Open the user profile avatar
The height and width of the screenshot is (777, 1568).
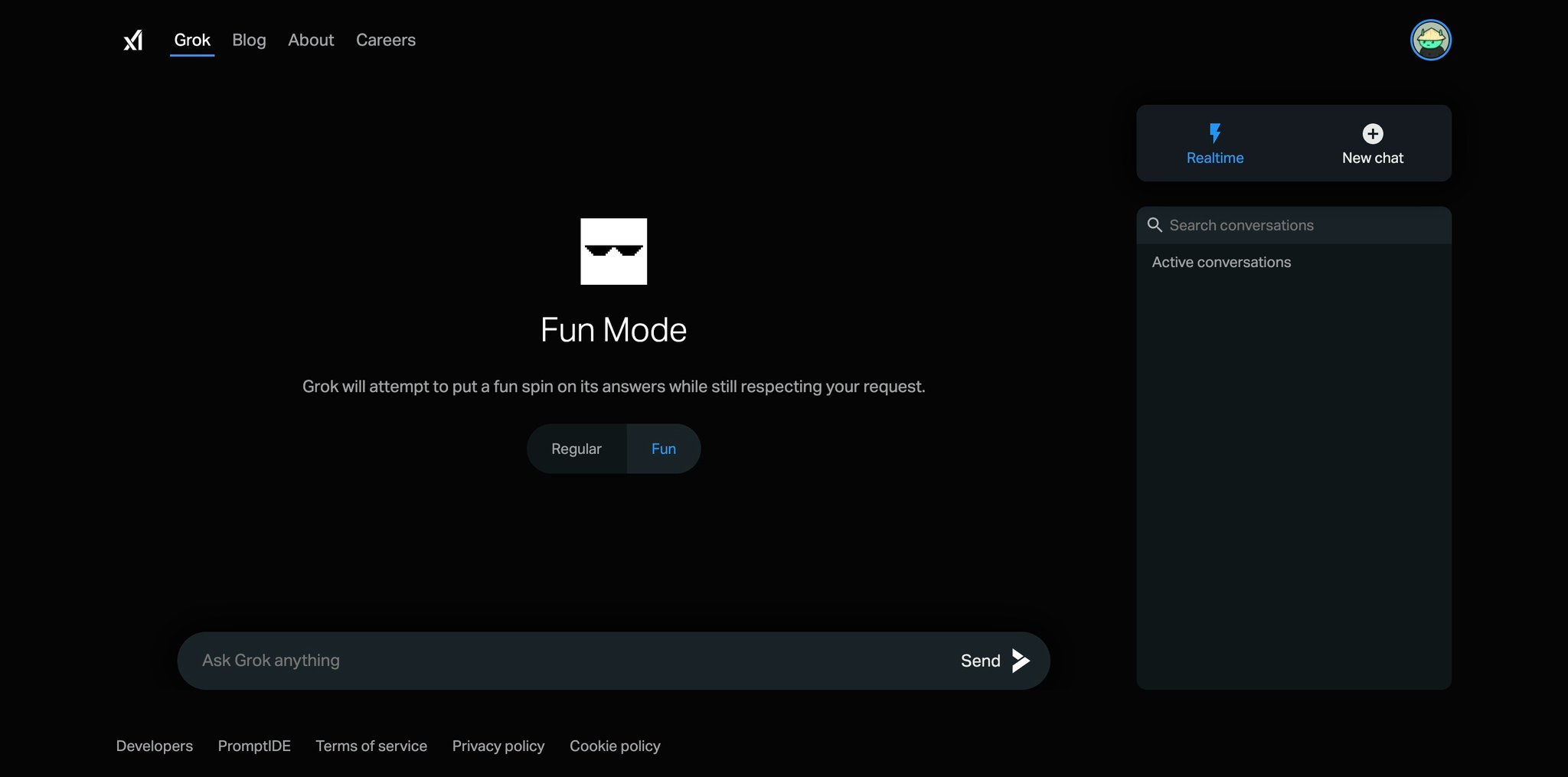point(1430,40)
